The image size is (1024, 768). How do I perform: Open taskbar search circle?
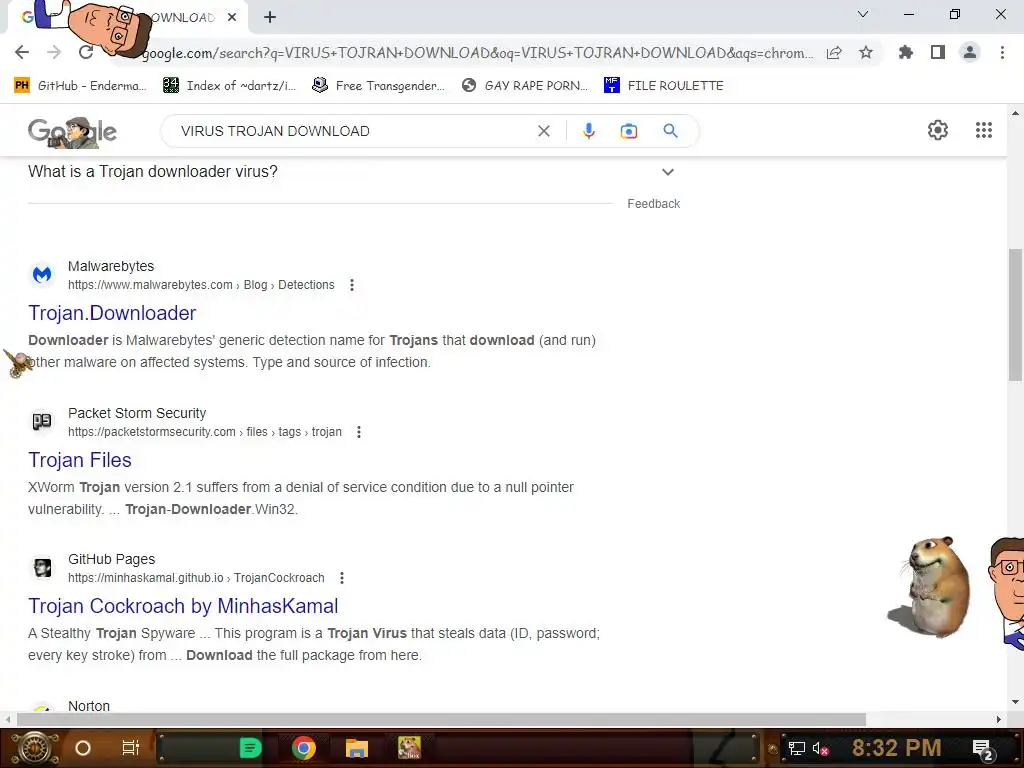[x=83, y=748]
